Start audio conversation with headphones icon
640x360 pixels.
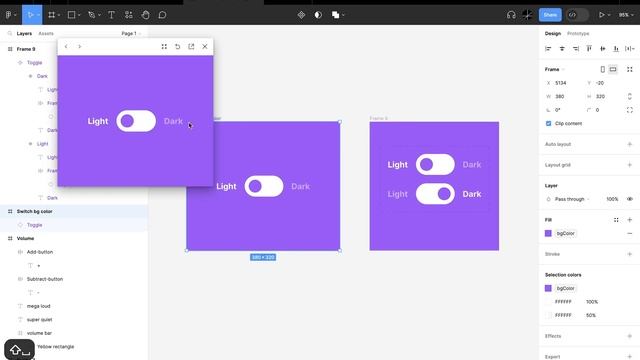[511, 15]
